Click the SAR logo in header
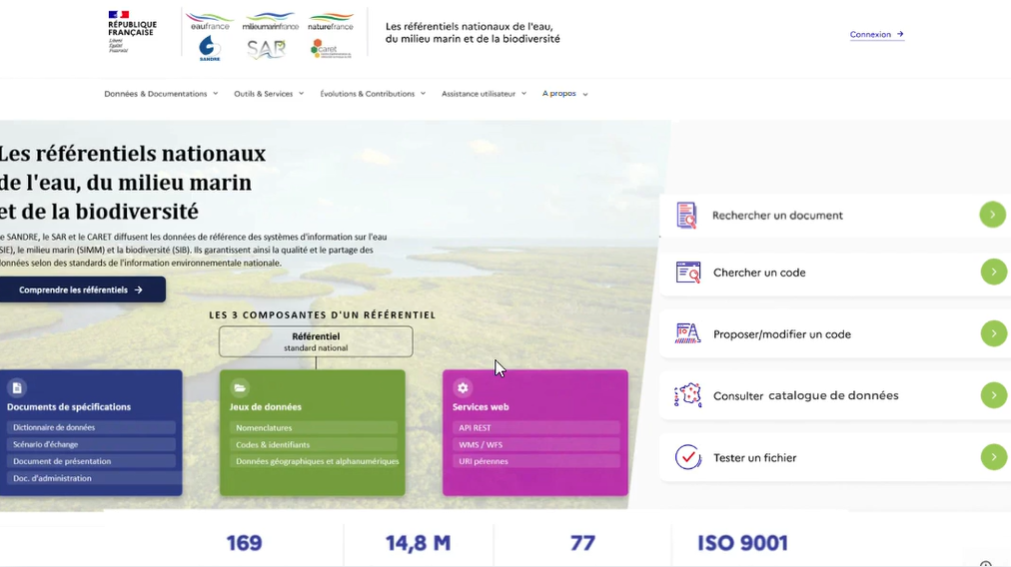The height and width of the screenshot is (567, 1011). click(x=266, y=49)
